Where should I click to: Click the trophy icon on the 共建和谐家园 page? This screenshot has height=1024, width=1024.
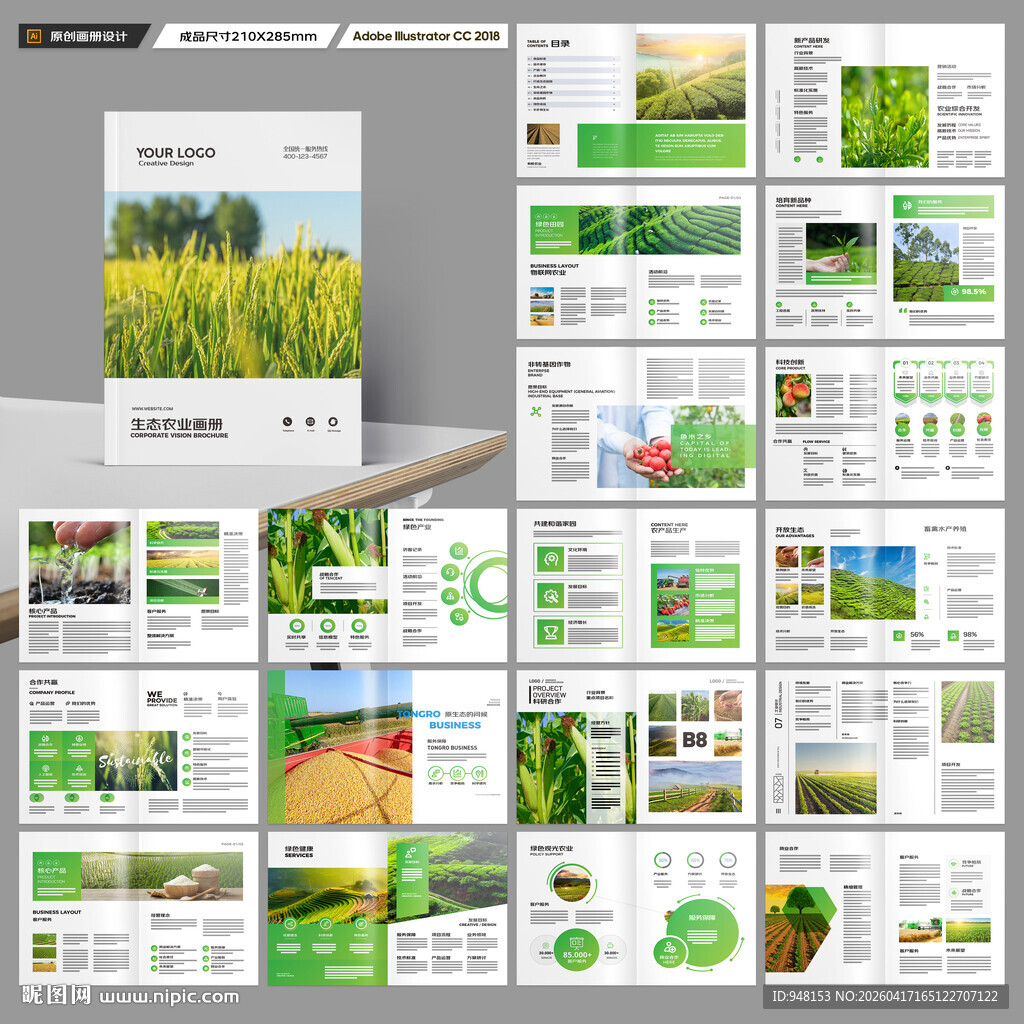(x=551, y=632)
